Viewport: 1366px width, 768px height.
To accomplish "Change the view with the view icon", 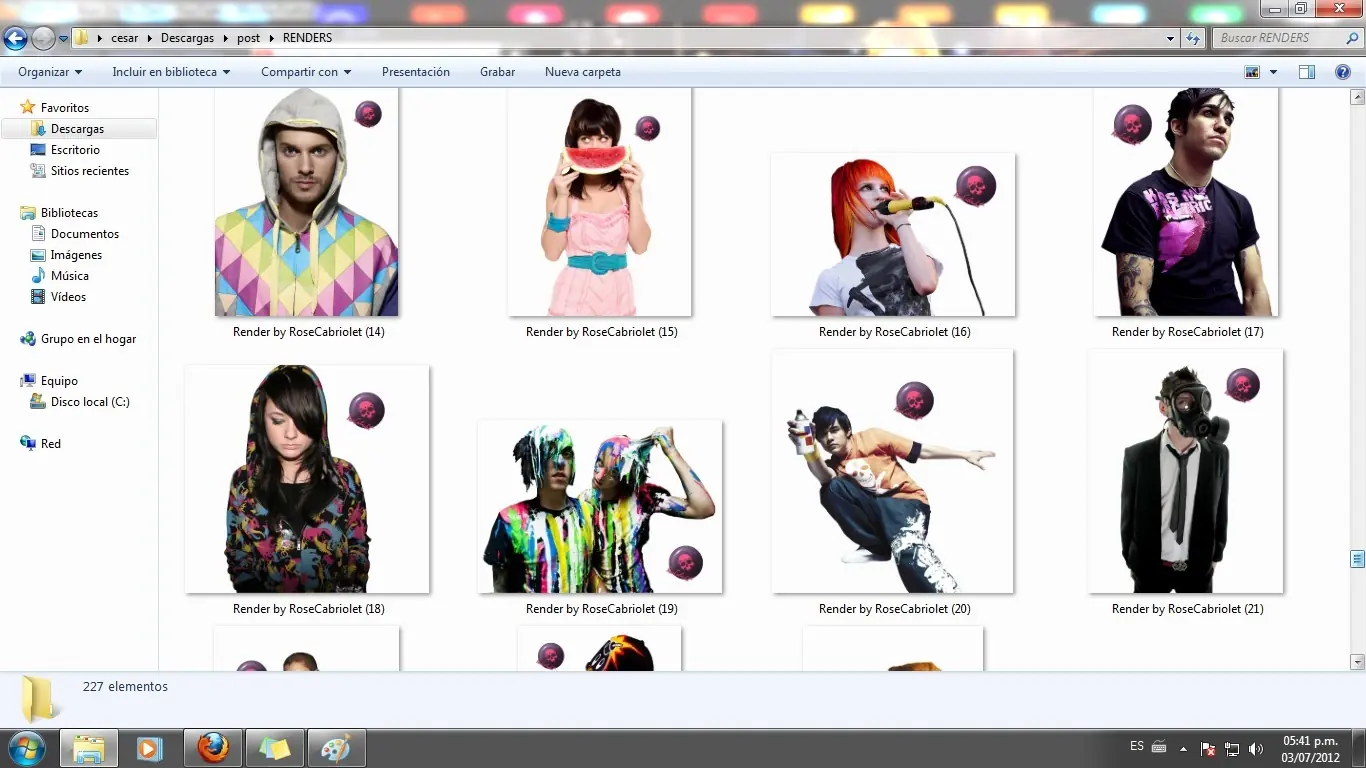I will click(x=1252, y=72).
